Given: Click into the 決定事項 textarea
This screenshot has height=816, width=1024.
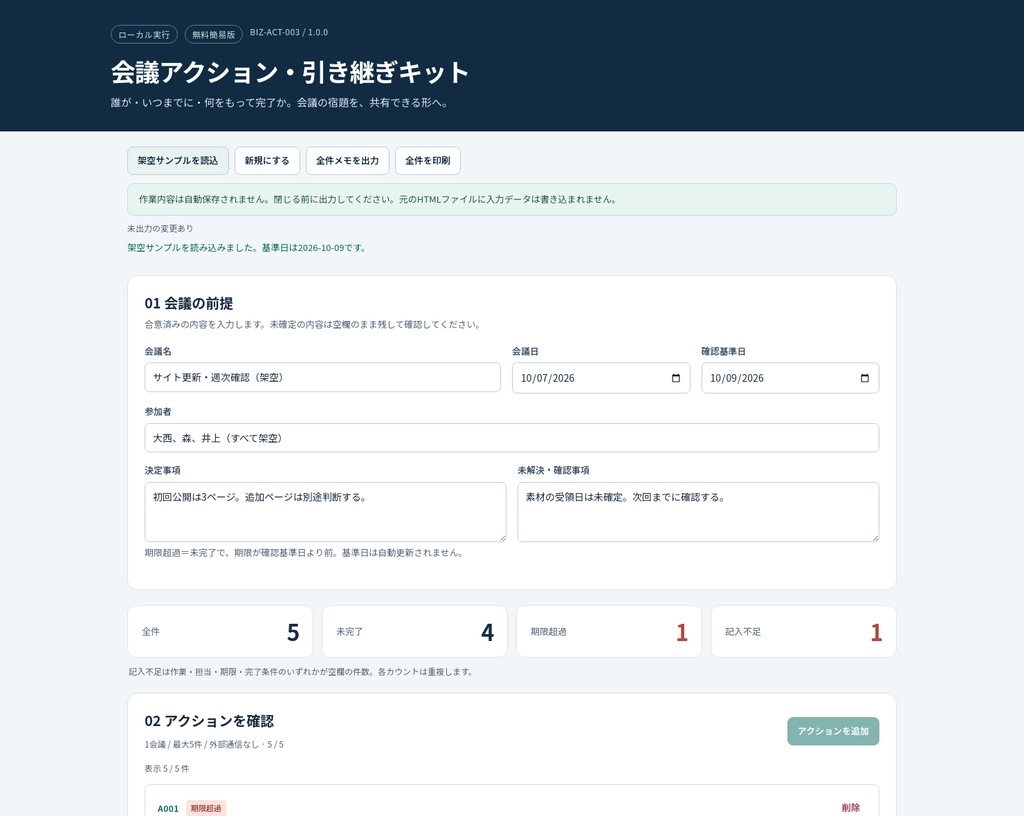Looking at the screenshot, I should [325, 512].
